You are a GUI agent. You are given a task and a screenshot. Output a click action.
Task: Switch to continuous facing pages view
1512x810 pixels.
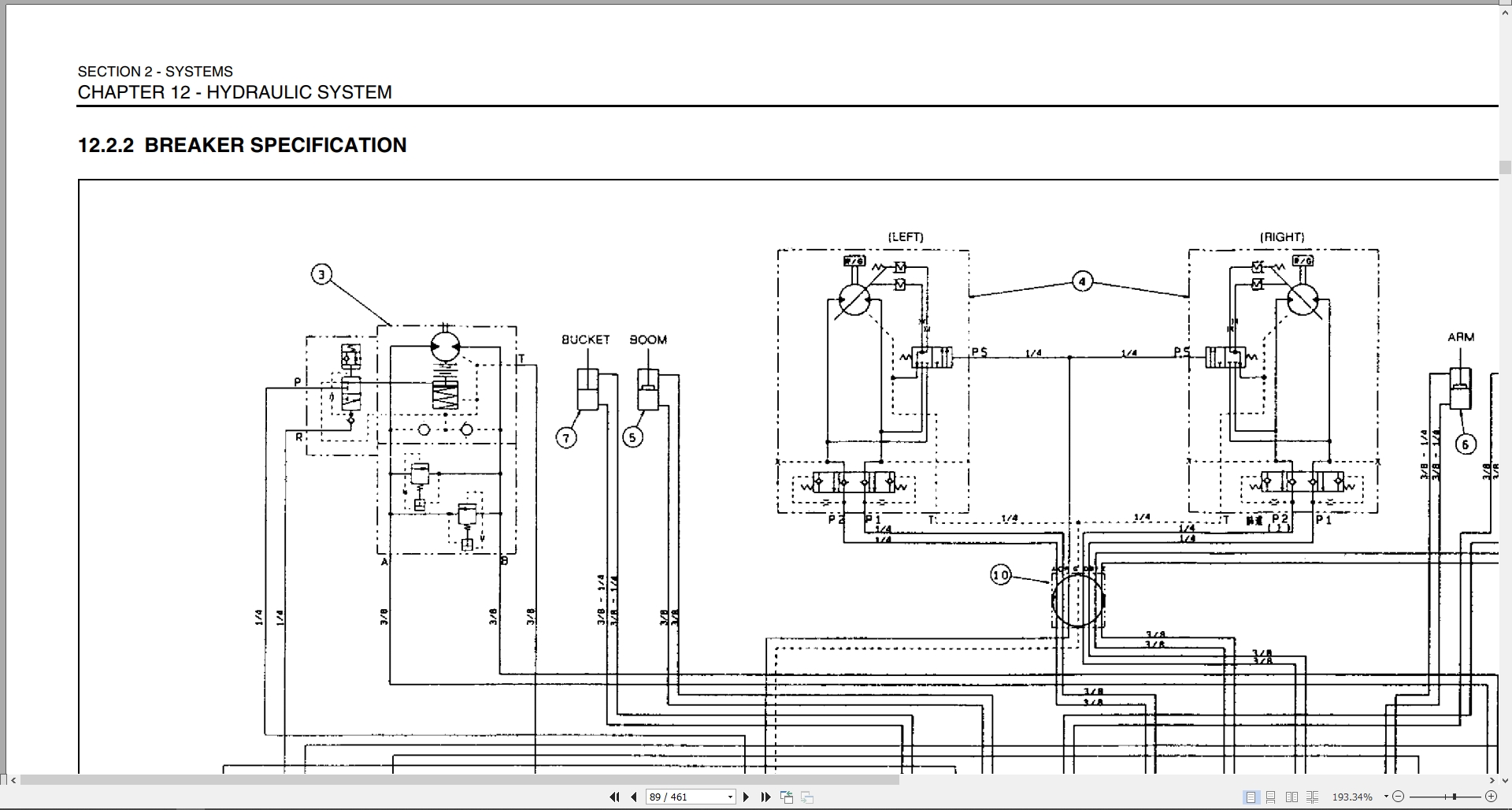(x=1312, y=797)
